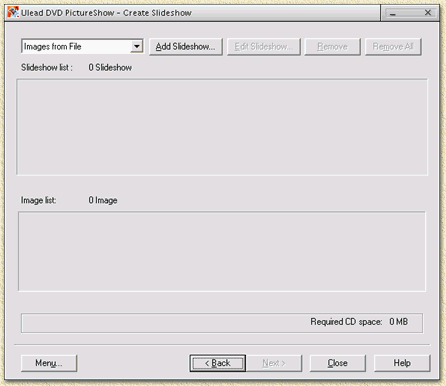The height and width of the screenshot is (386, 446).
Task: Minimize the Create Slideshow window
Action: [393, 13]
